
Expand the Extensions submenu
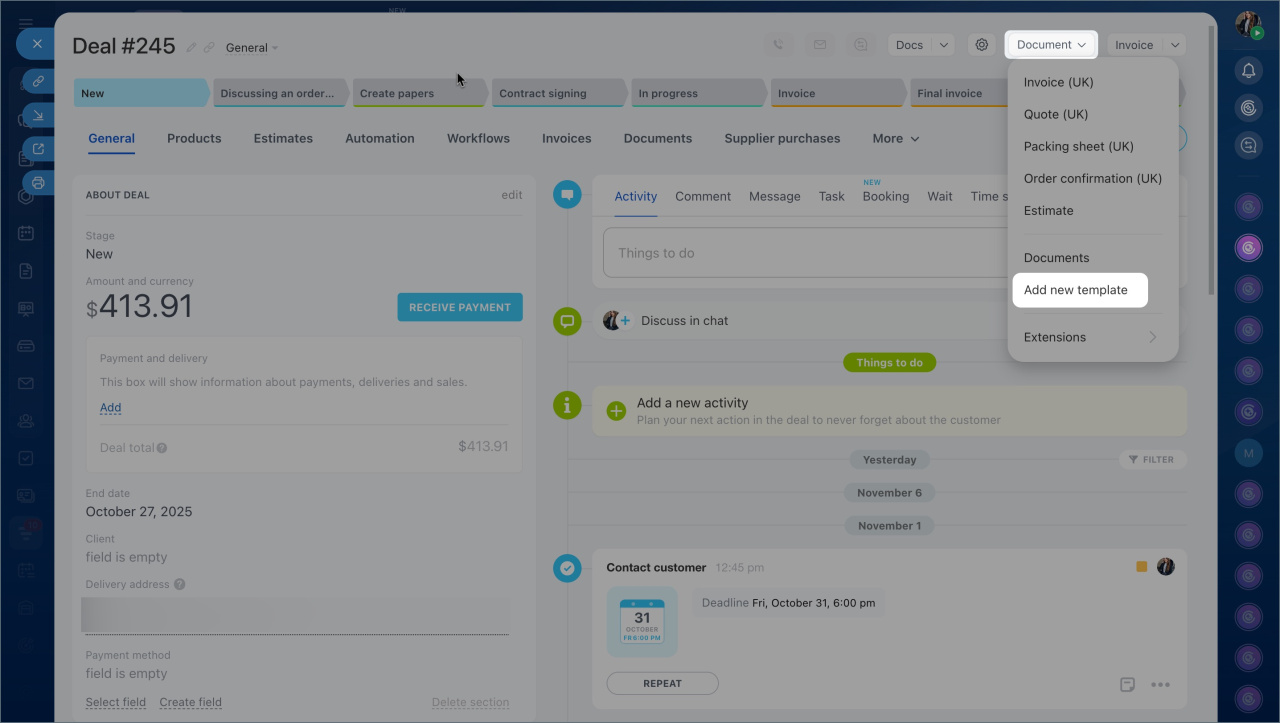[x=1092, y=337]
